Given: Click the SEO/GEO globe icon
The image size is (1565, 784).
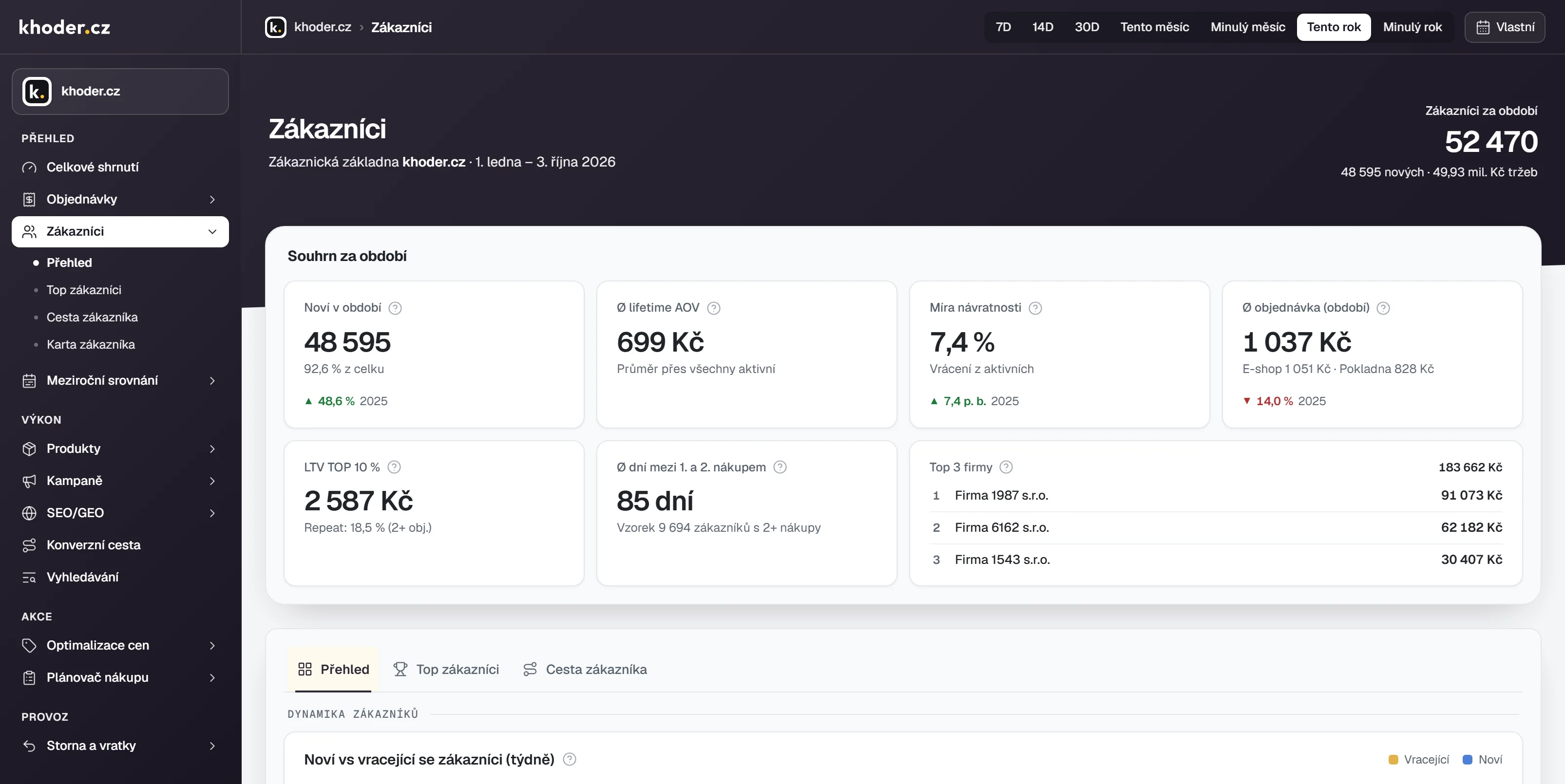Looking at the screenshot, I should coord(29,513).
